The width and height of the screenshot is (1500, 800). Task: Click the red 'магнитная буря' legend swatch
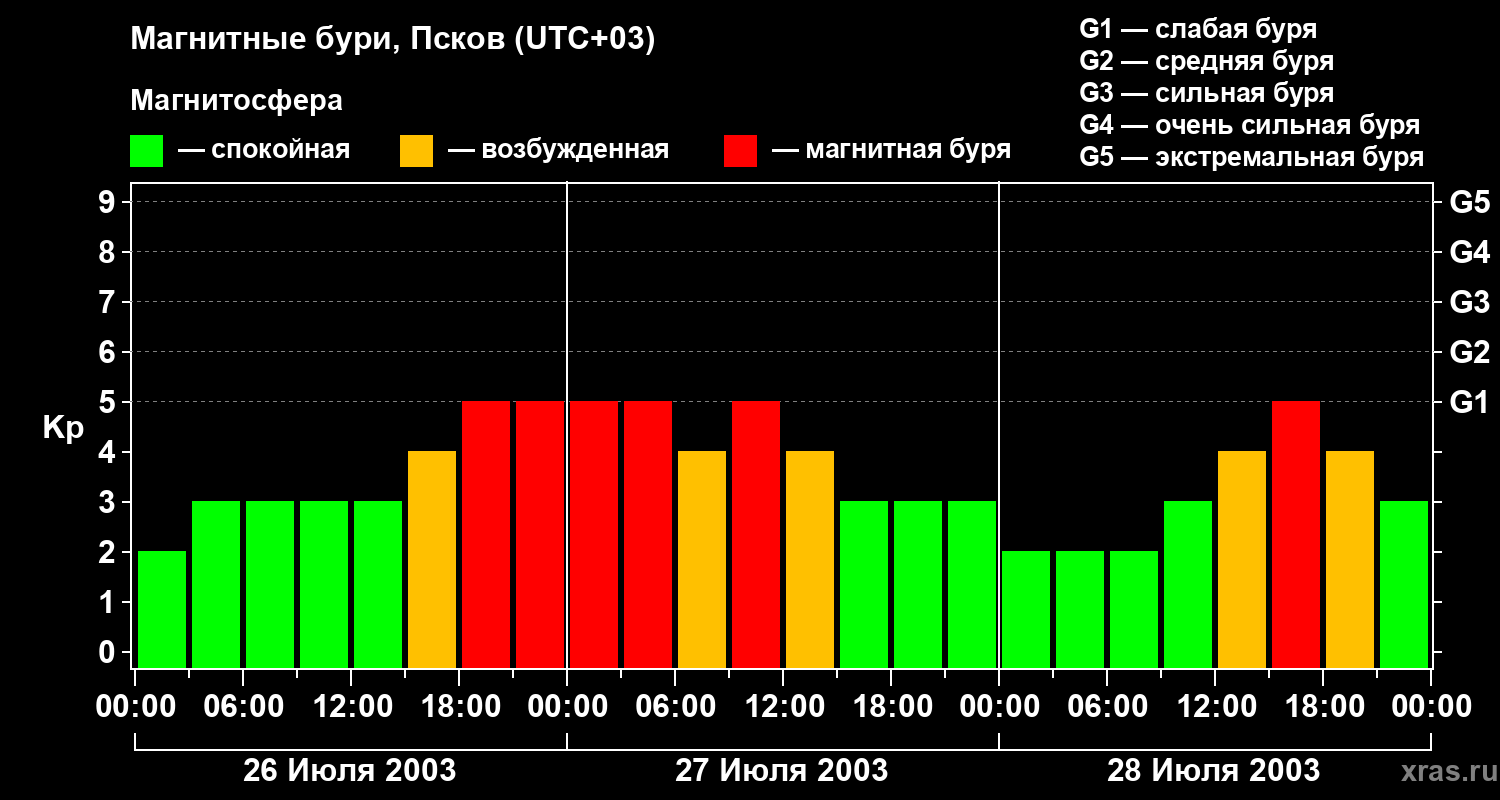[740, 151]
